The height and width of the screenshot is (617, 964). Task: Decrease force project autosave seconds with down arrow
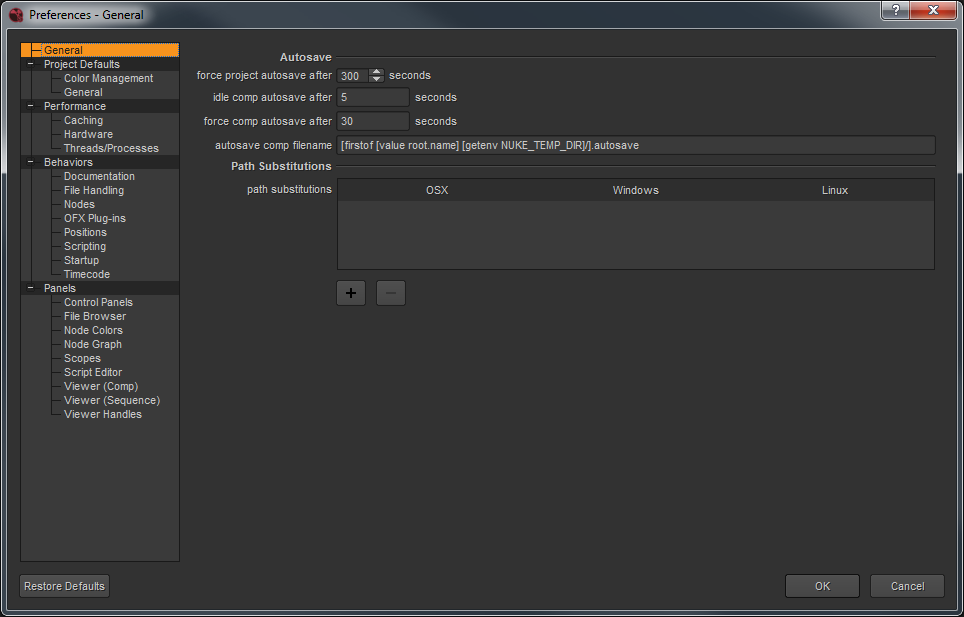click(376, 79)
